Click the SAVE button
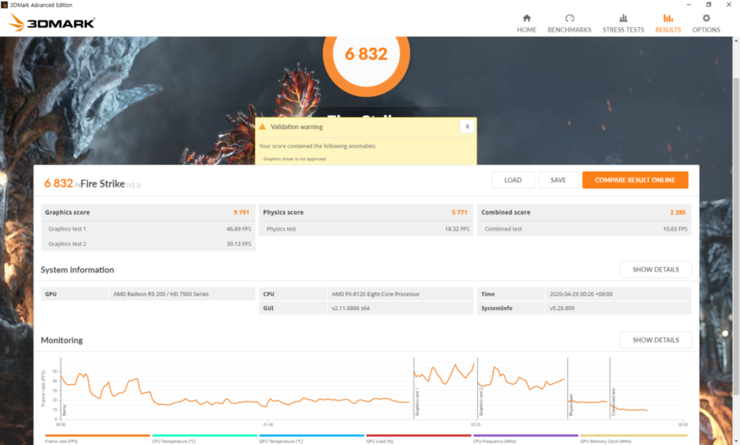 (558, 180)
